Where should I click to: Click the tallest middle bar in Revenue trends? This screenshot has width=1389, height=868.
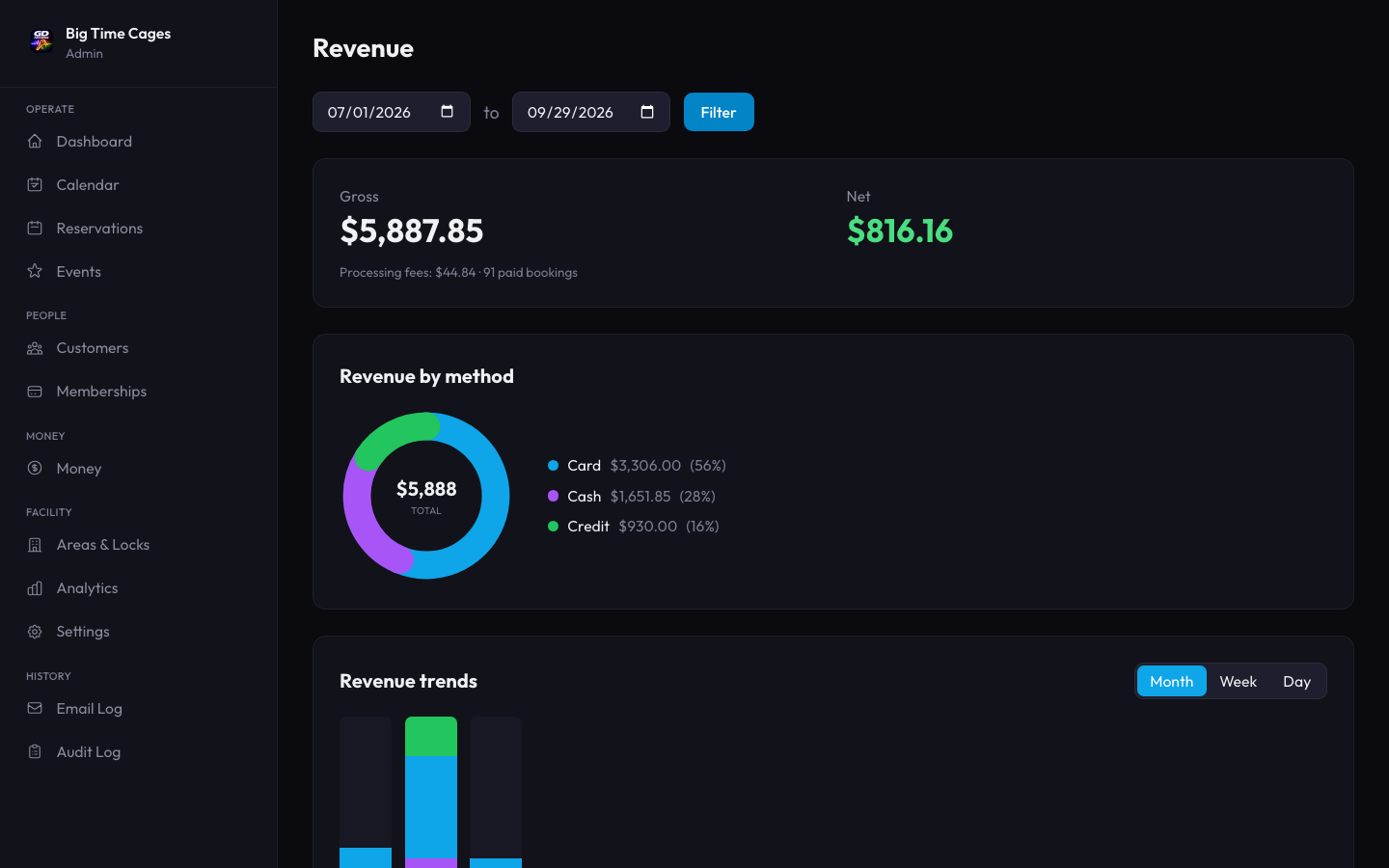coord(431,793)
